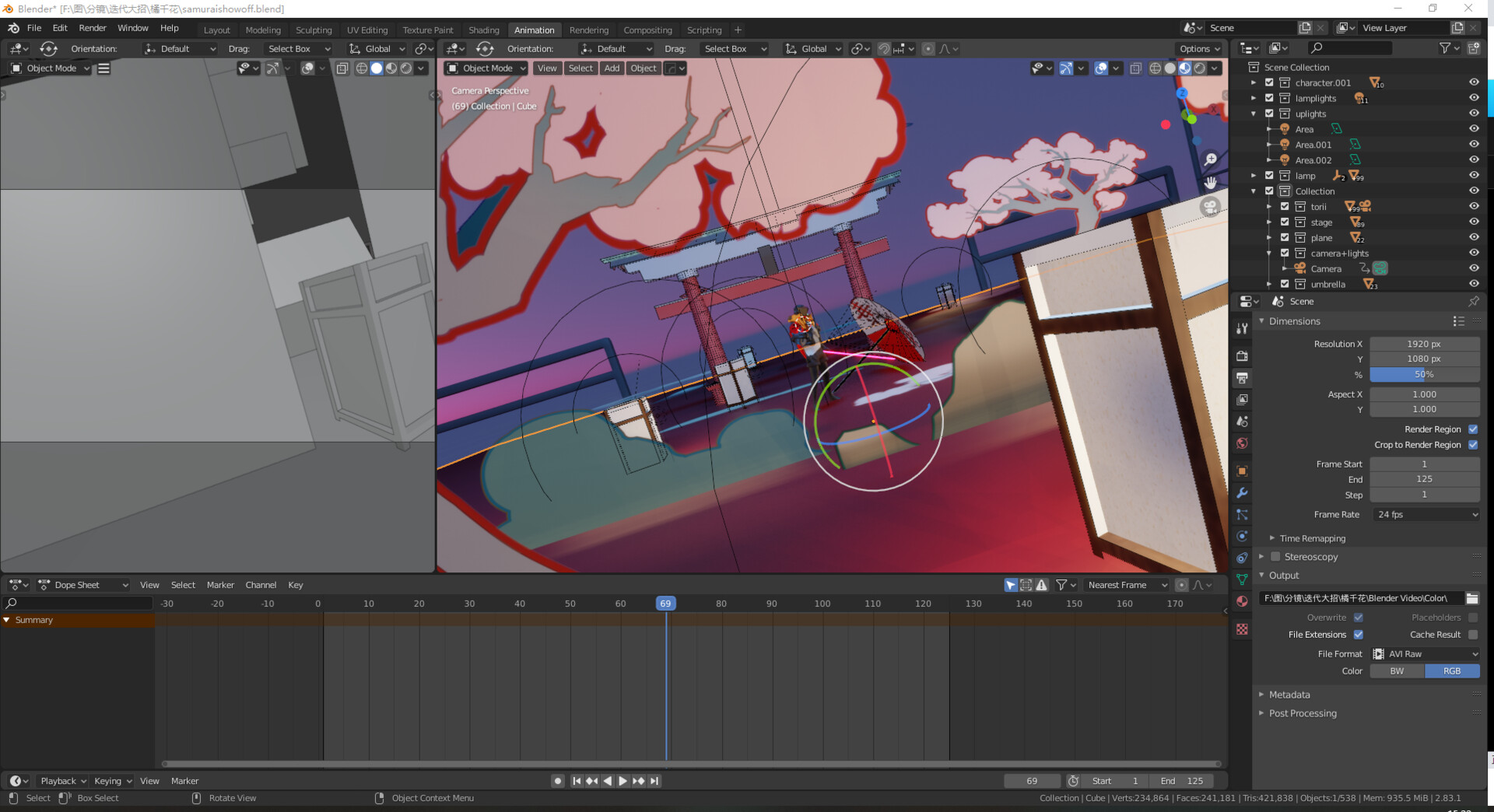Open the Material Properties sphere icon
The image size is (1494, 812).
tap(1242, 600)
